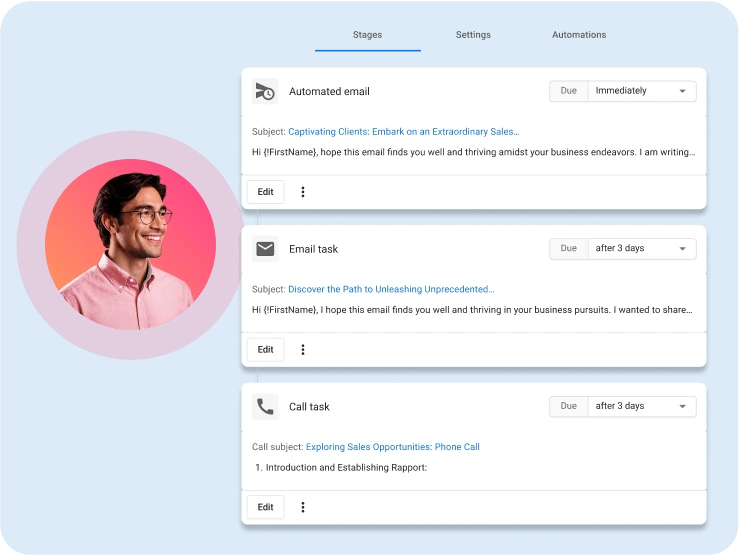Expand the 'Immediately' due dropdown
This screenshot has height=555, width=739.
641,91
